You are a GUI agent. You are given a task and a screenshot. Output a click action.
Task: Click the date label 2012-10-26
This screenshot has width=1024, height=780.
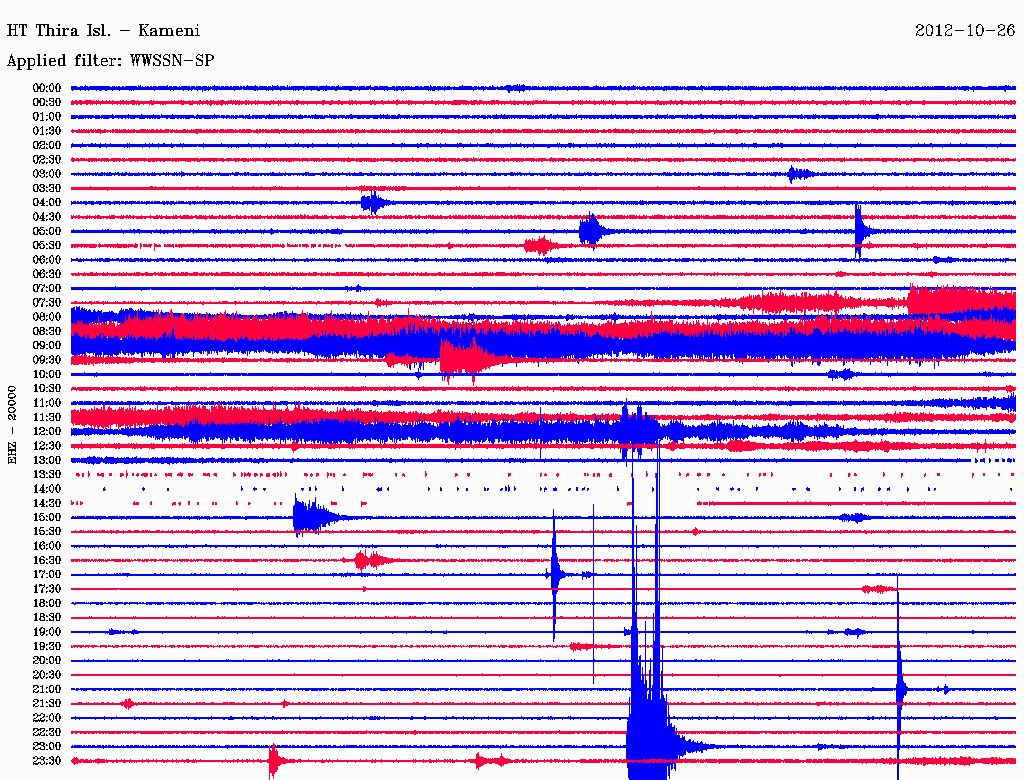965,31
